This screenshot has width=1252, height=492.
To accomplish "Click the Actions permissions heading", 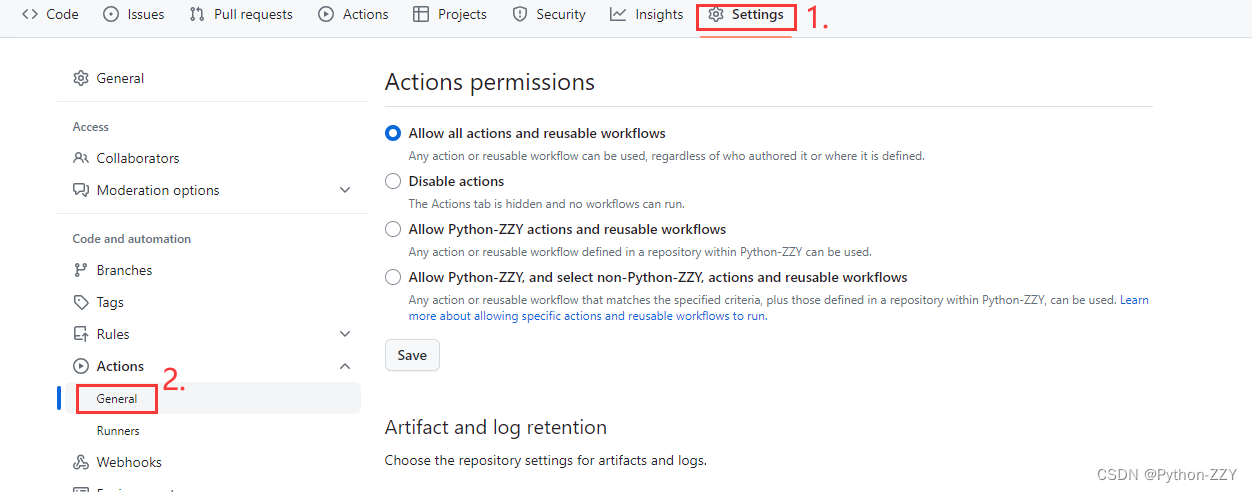I will click(x=490, y=82).
